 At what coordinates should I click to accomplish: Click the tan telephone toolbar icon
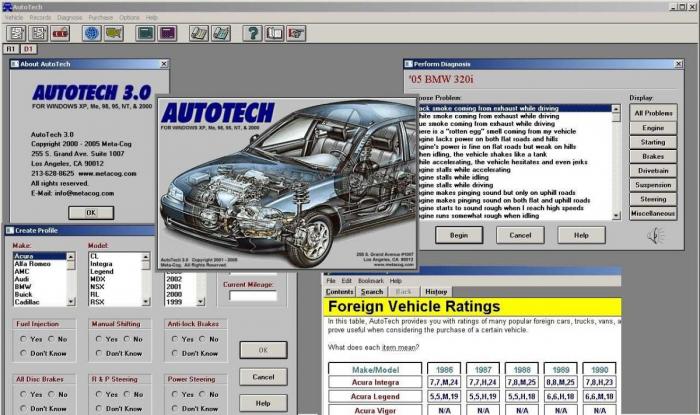coord(199,33)
